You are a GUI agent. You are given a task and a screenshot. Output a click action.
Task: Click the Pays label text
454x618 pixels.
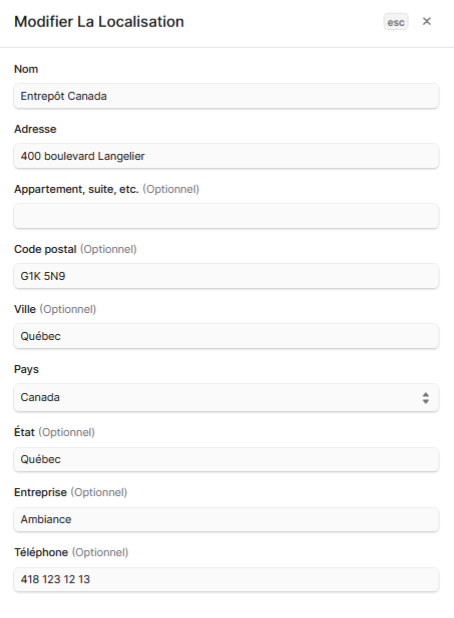point(26,370)
